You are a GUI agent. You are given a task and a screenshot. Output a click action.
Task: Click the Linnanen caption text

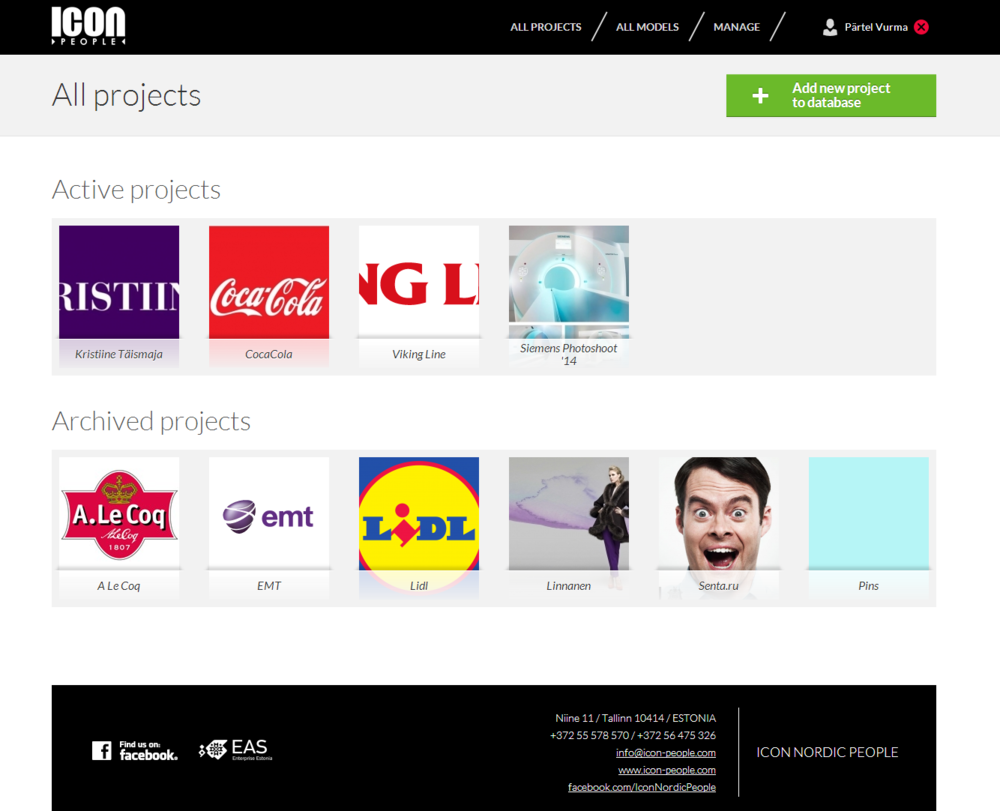point(568,586)
